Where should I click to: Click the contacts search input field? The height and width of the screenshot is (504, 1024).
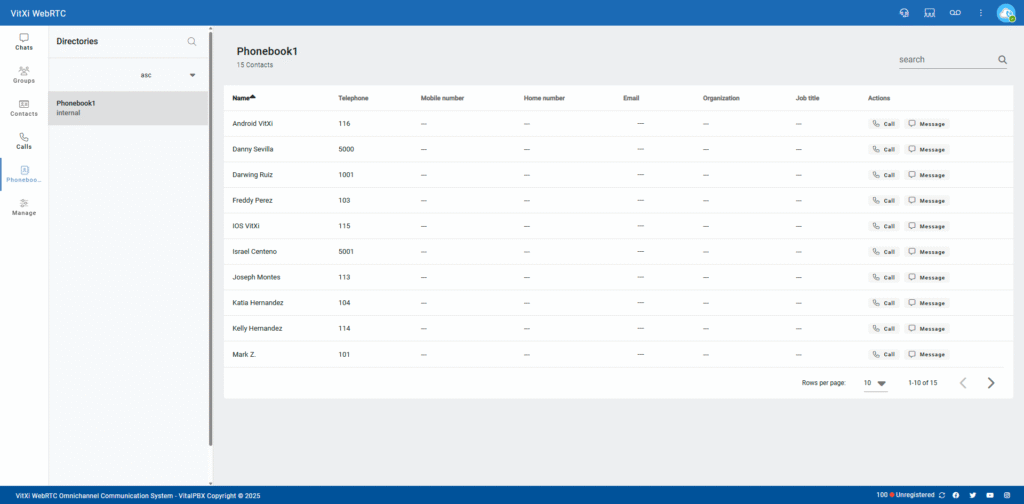[945, 60]
